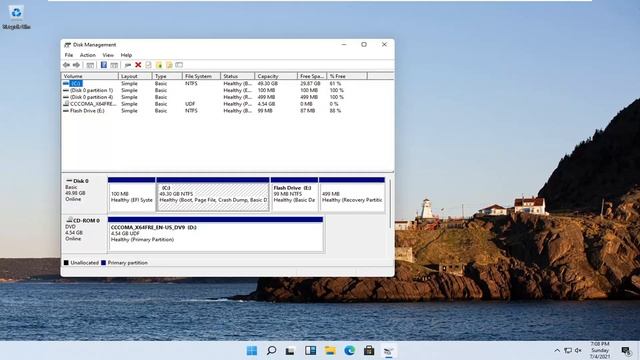The height and width of the screenshot is (360, 640).
Task: Click the 4.54 GB capacity cell
Action: (x=267, y=104)
